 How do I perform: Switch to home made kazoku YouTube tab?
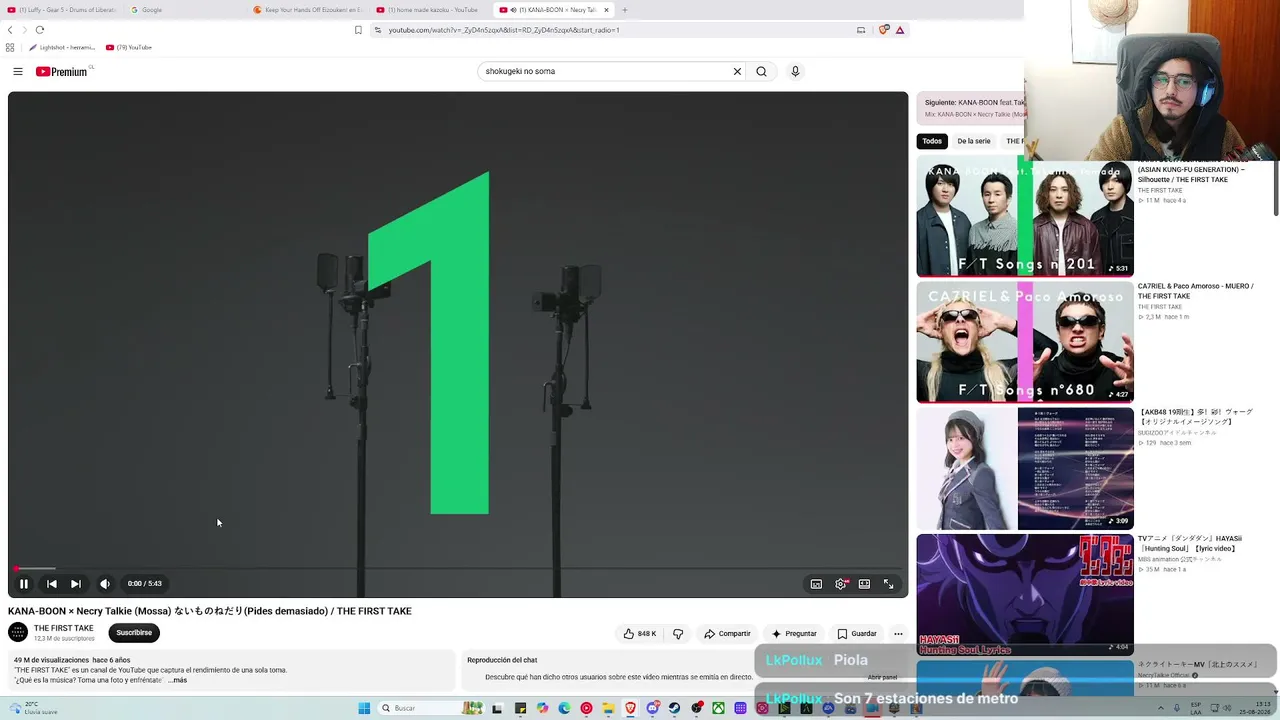pos(431,10)
